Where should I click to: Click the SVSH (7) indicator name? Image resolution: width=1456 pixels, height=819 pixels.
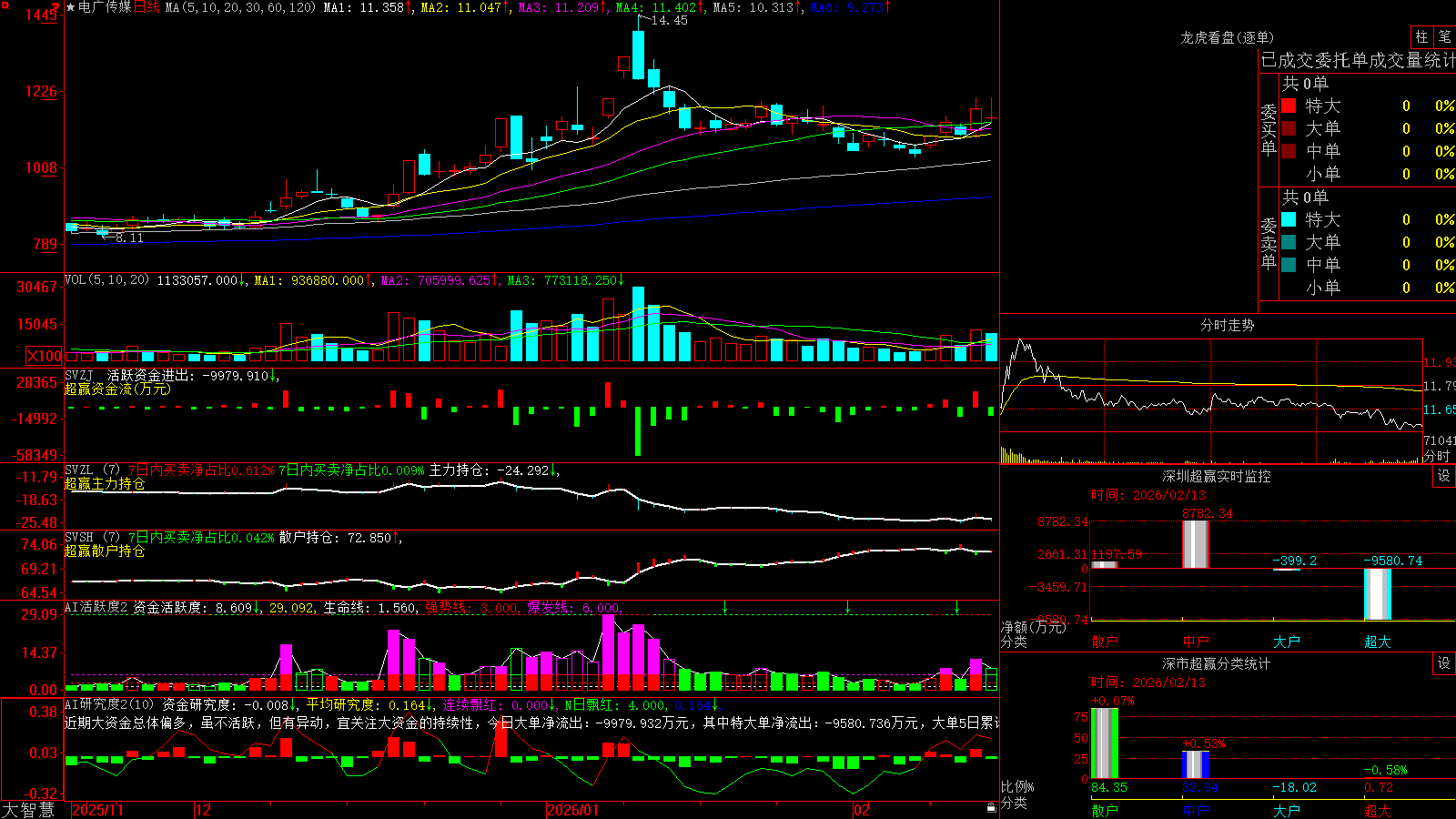point(92,537)
